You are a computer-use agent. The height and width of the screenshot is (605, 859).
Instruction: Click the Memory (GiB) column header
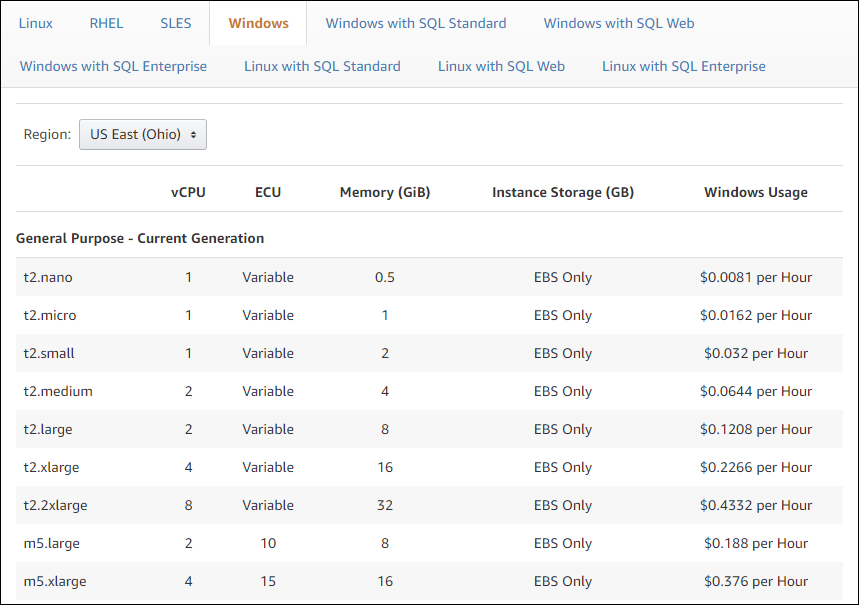point(384,192)
